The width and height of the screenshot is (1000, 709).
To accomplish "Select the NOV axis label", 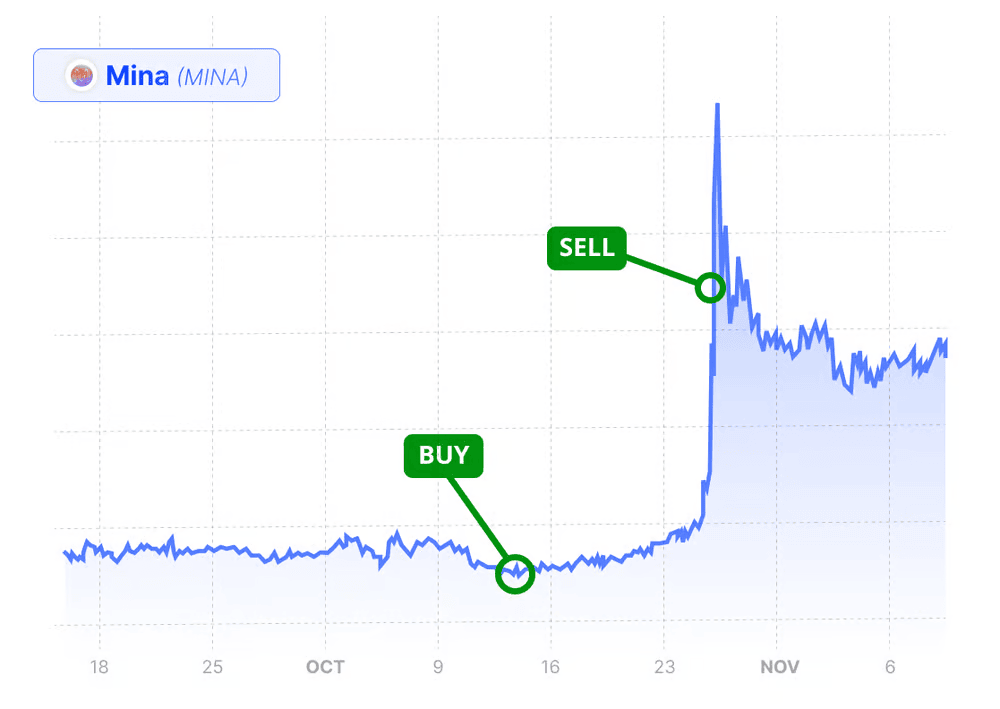I will 779,667.
